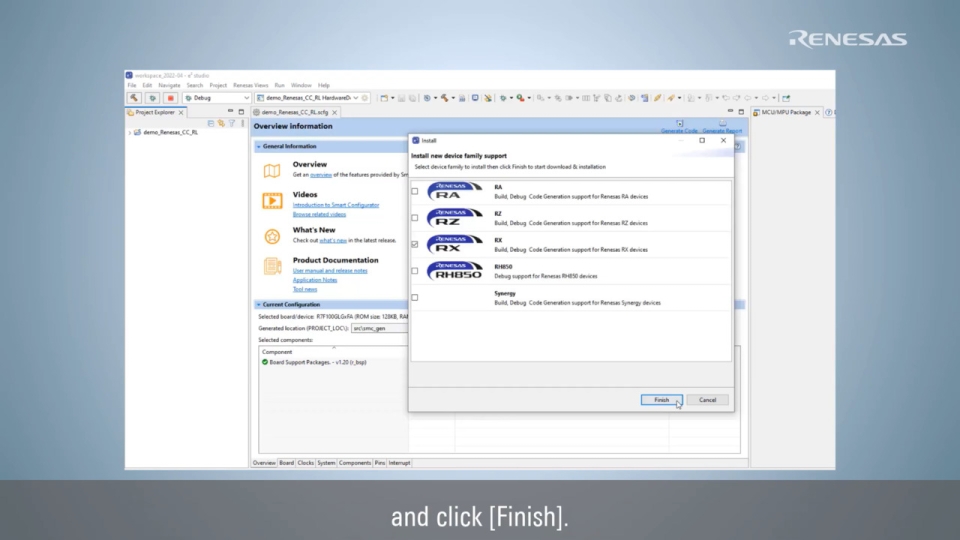The image size is (960, 540).
Task: Check the RA device family checkbox
Action: [415, 191]
